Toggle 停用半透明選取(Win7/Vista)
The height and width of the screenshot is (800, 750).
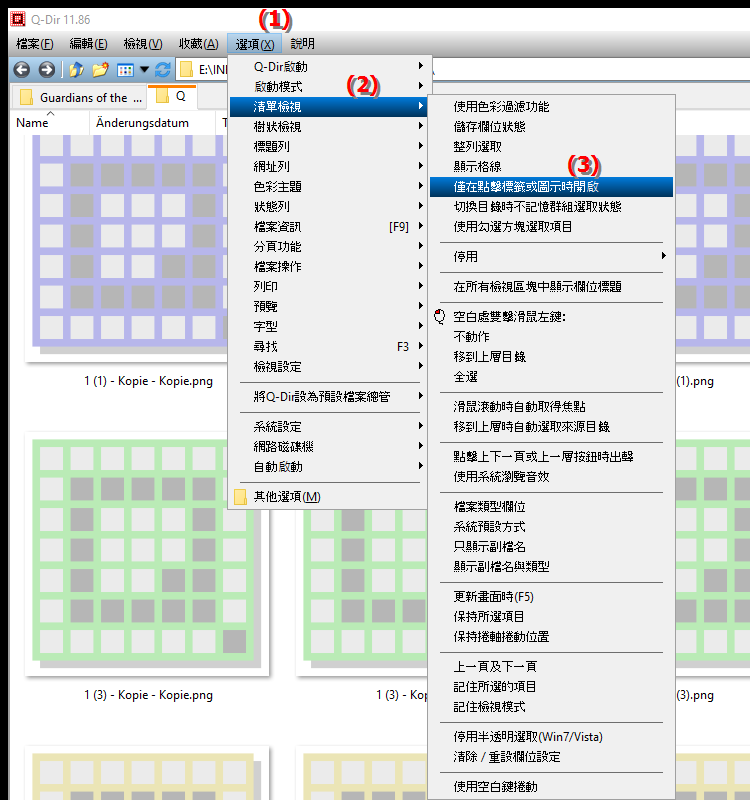point(552,737)
